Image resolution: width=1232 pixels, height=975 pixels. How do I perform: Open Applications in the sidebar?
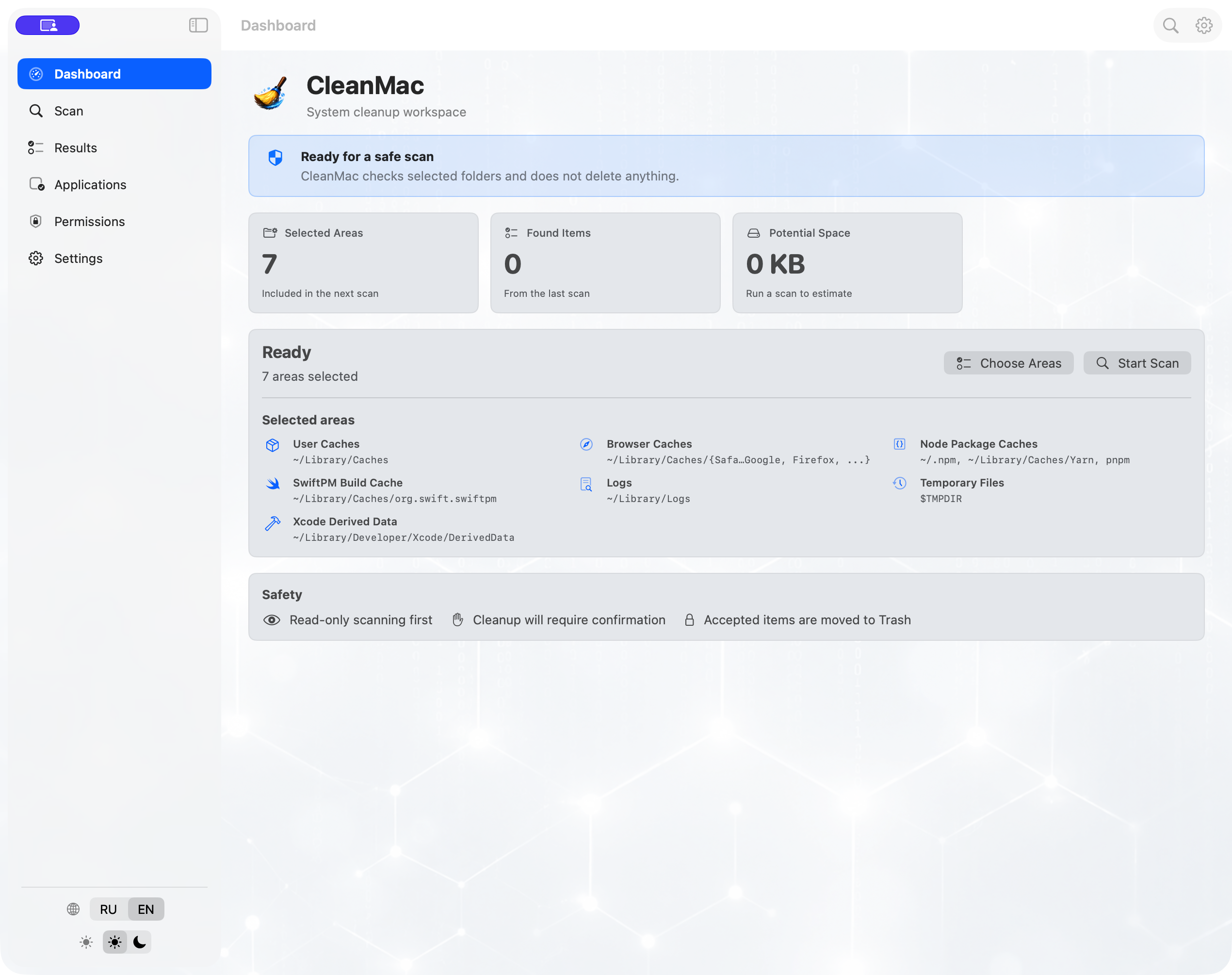click(x=114, y=184)
